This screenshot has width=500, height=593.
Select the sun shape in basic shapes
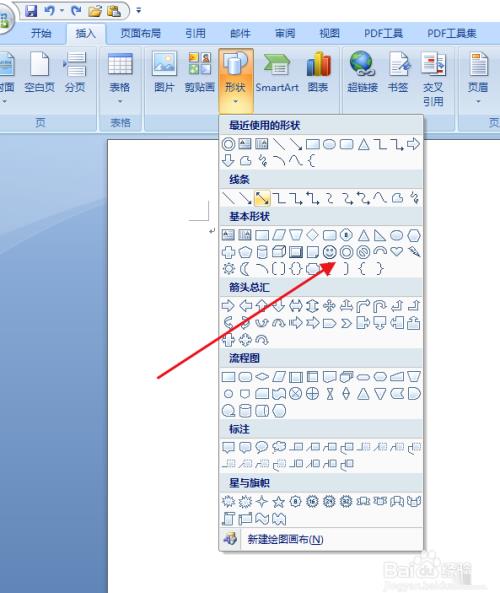pyautogui.click(x=228, y=269)
